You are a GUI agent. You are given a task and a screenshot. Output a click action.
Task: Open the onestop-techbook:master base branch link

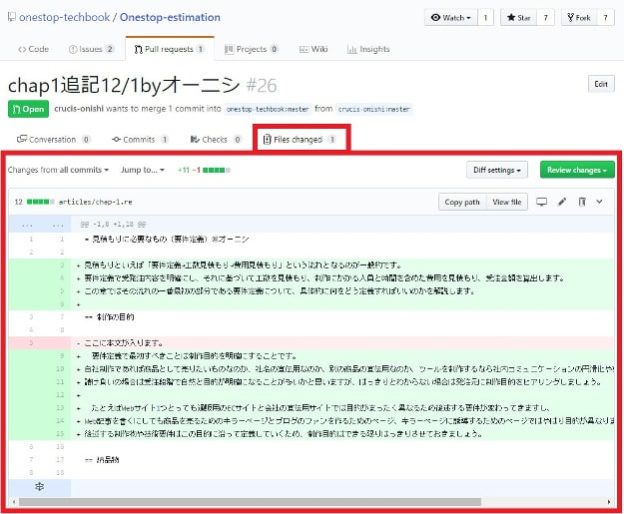click(x=267, y=109)
